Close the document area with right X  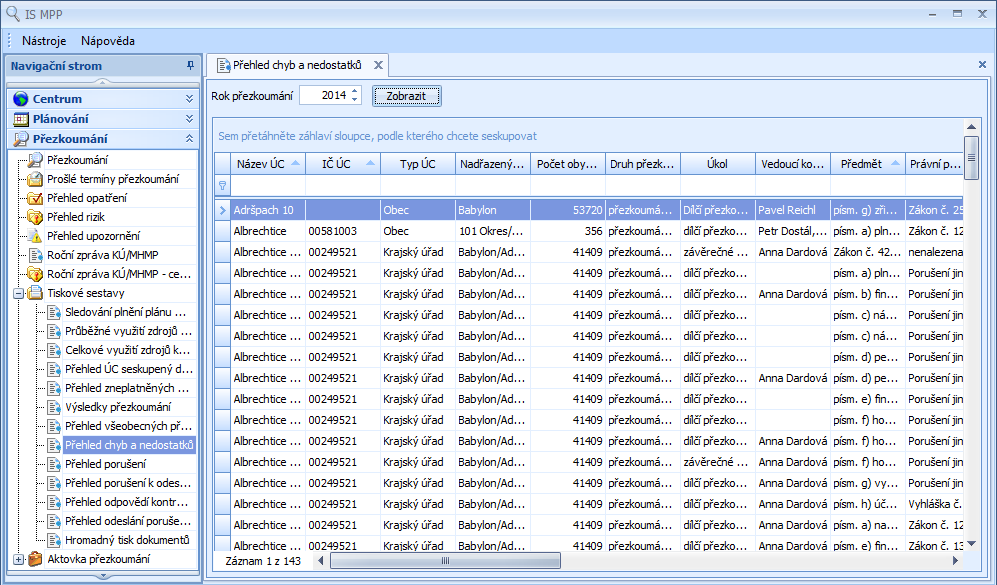point(982,64)
